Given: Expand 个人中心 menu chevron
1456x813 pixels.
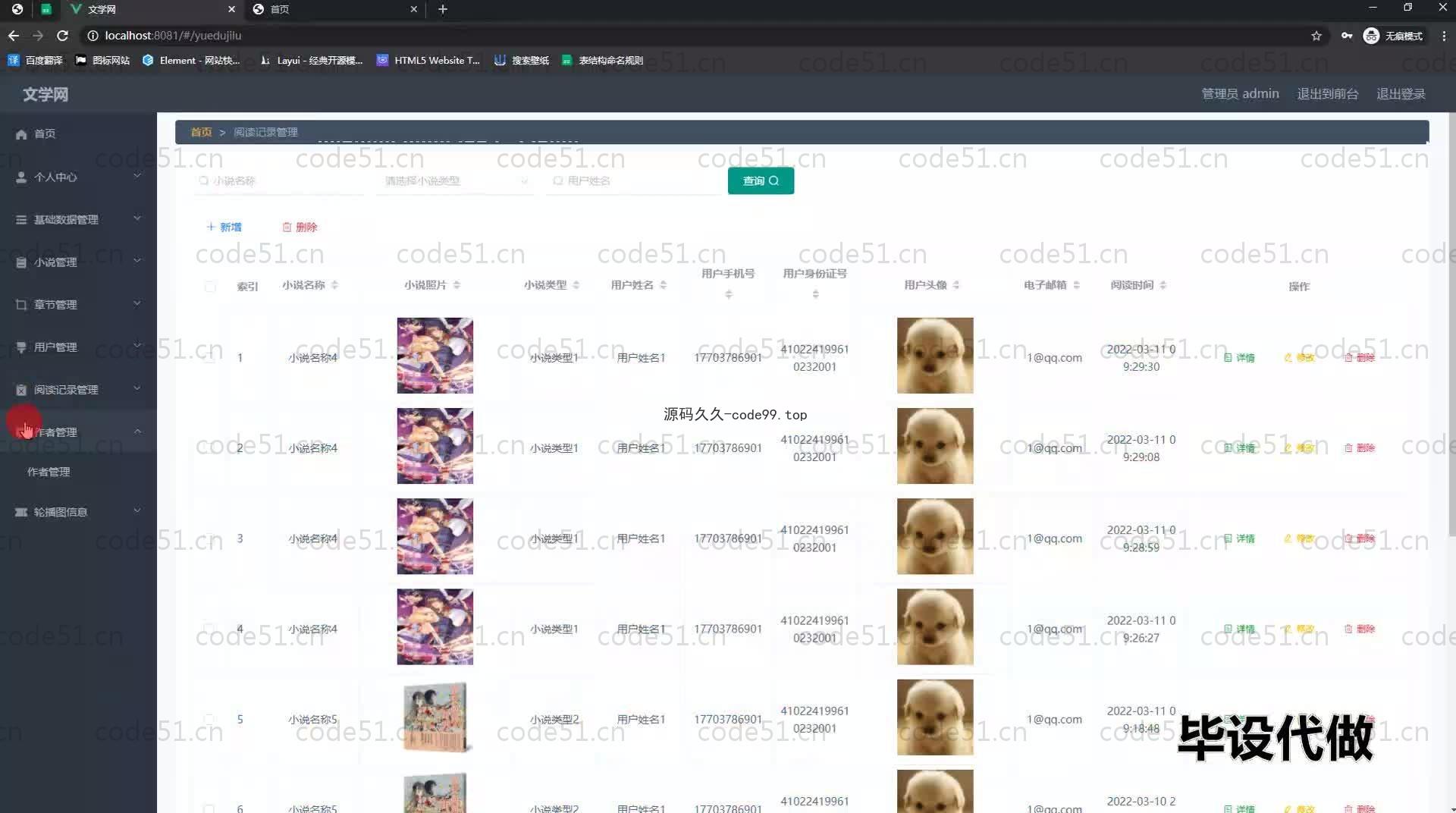Looking at the screenshot, I should [137, 176].
